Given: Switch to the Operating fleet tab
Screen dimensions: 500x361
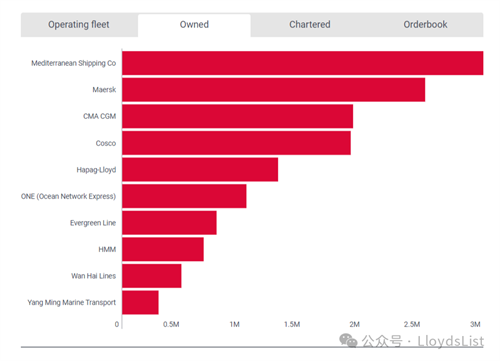Looking at the screenshot, I should click(79, 25).
